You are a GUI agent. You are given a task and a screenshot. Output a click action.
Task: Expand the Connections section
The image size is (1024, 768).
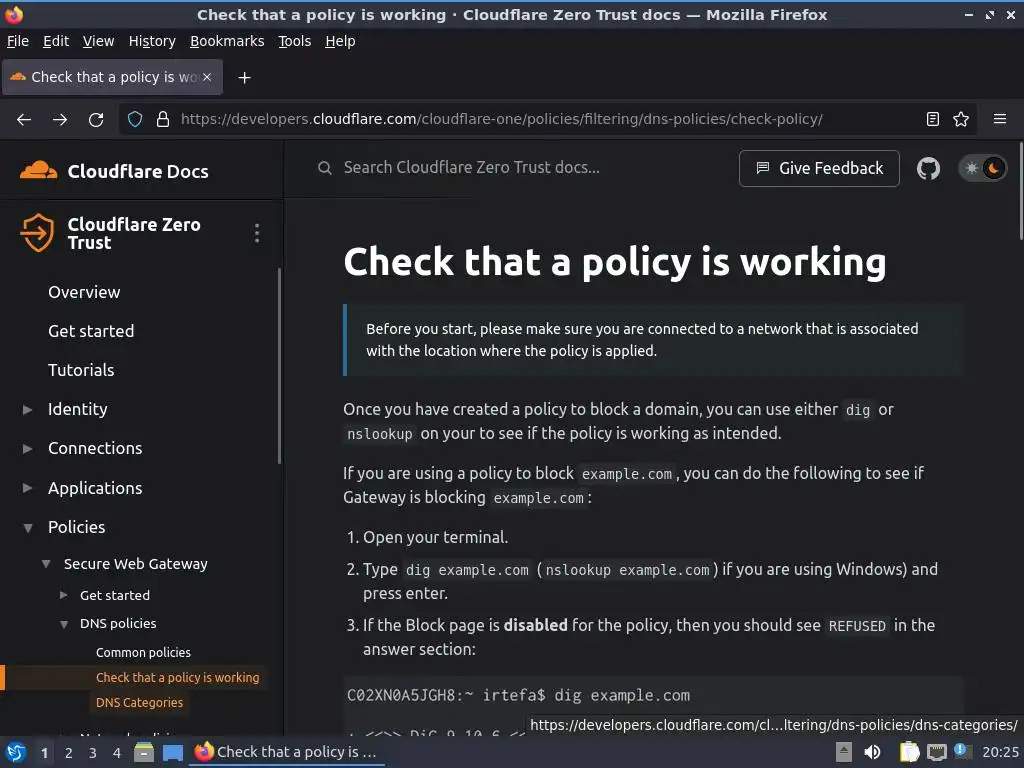[27, 449]
